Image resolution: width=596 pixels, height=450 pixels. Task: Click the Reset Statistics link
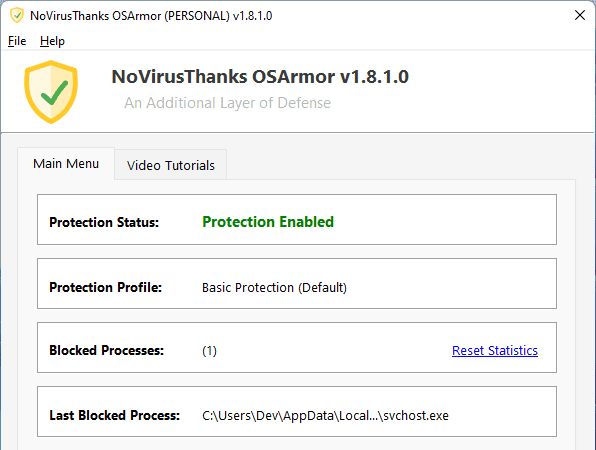(495, 350)
